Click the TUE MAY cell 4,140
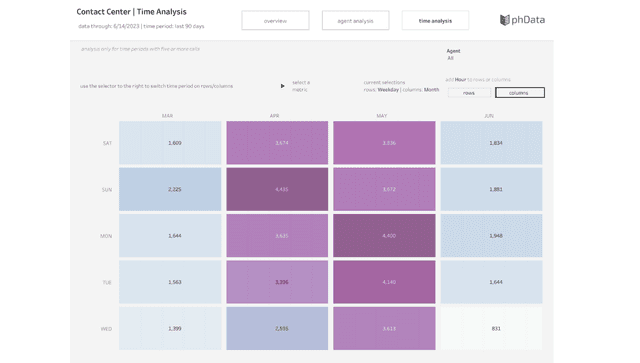Screen dimensions: 640x363 click(x=384, y=282)
